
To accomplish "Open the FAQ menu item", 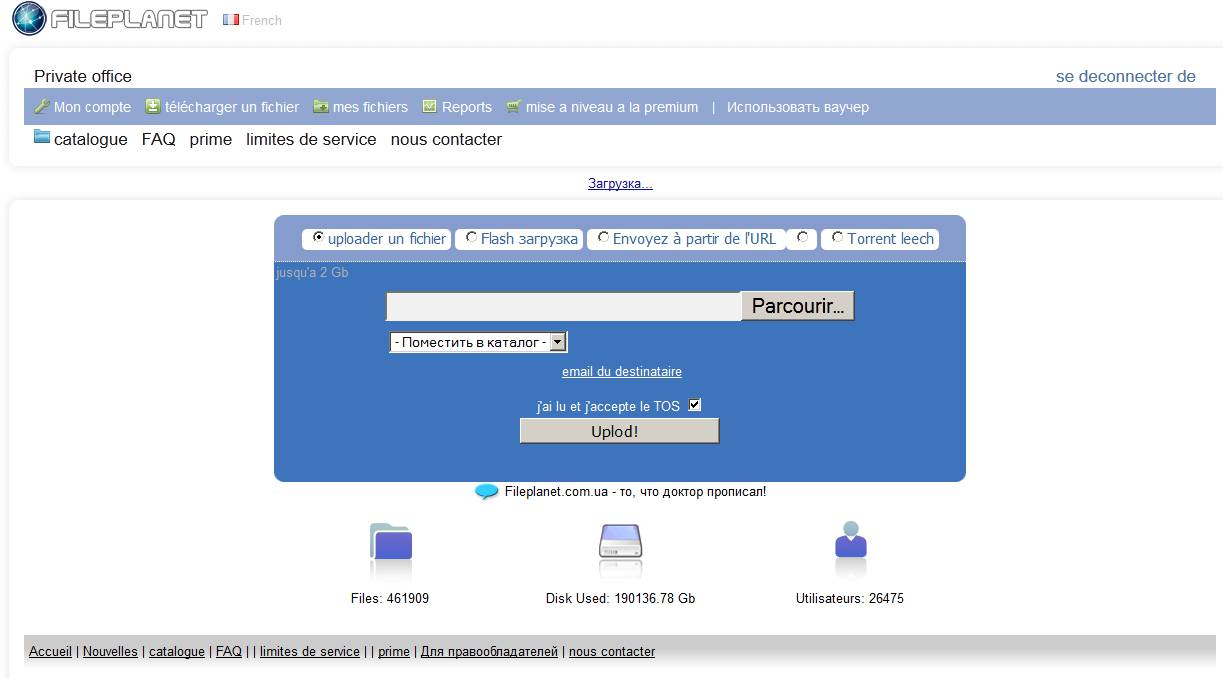I will coord(158,140).
